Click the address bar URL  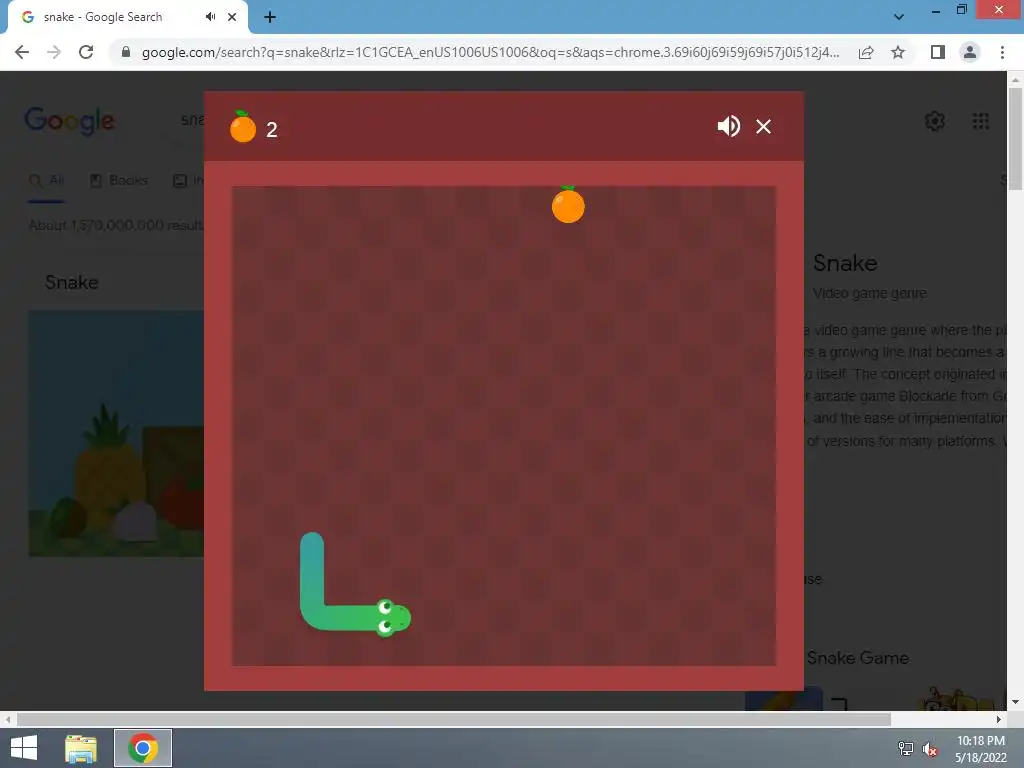[490, 52]
